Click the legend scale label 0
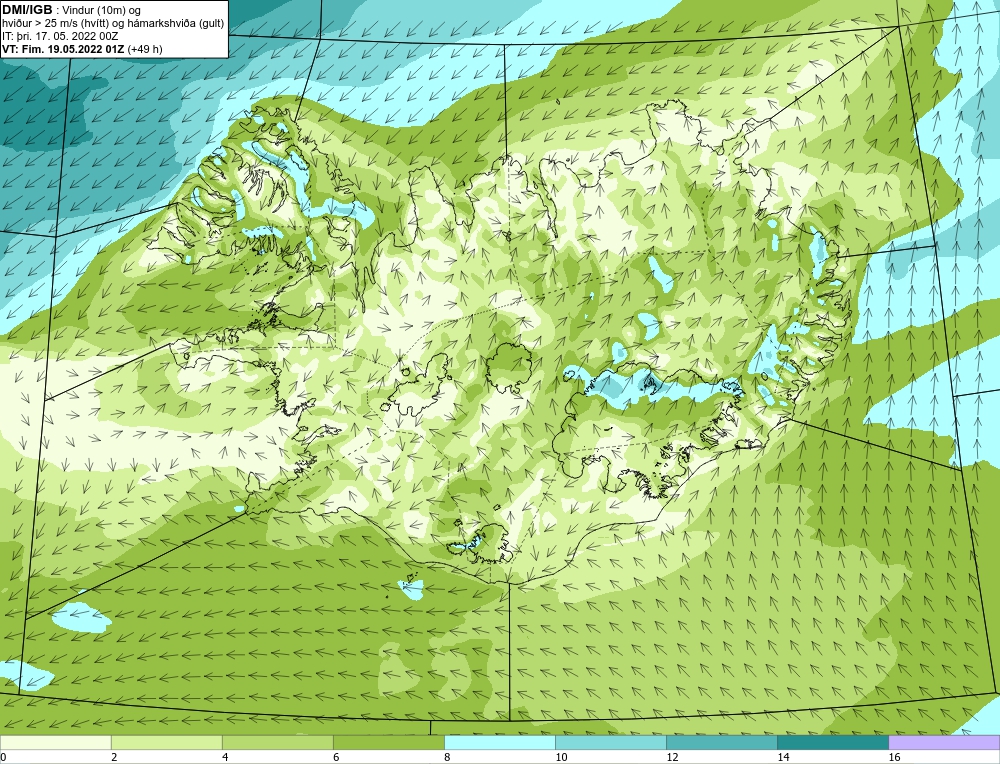 point(3,757)
